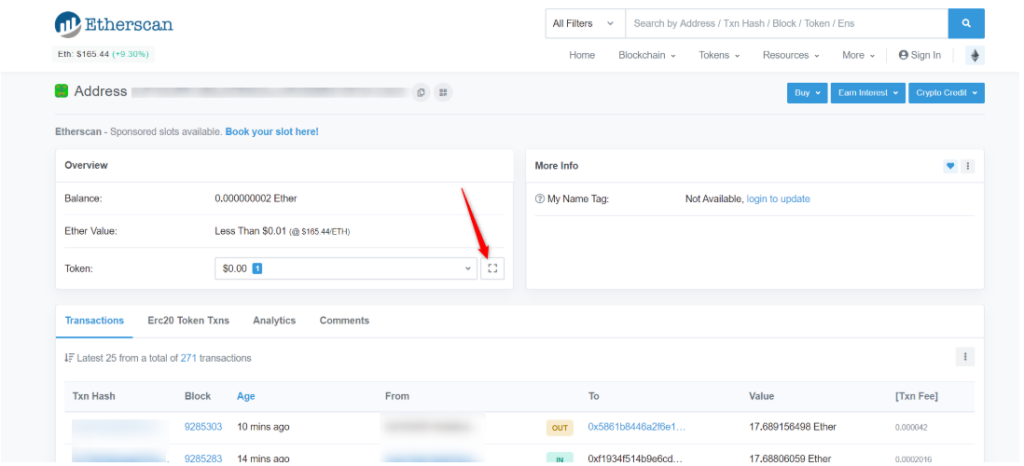Click the 10 mins ago cell

pyautogui.click(x=263, y=427)
